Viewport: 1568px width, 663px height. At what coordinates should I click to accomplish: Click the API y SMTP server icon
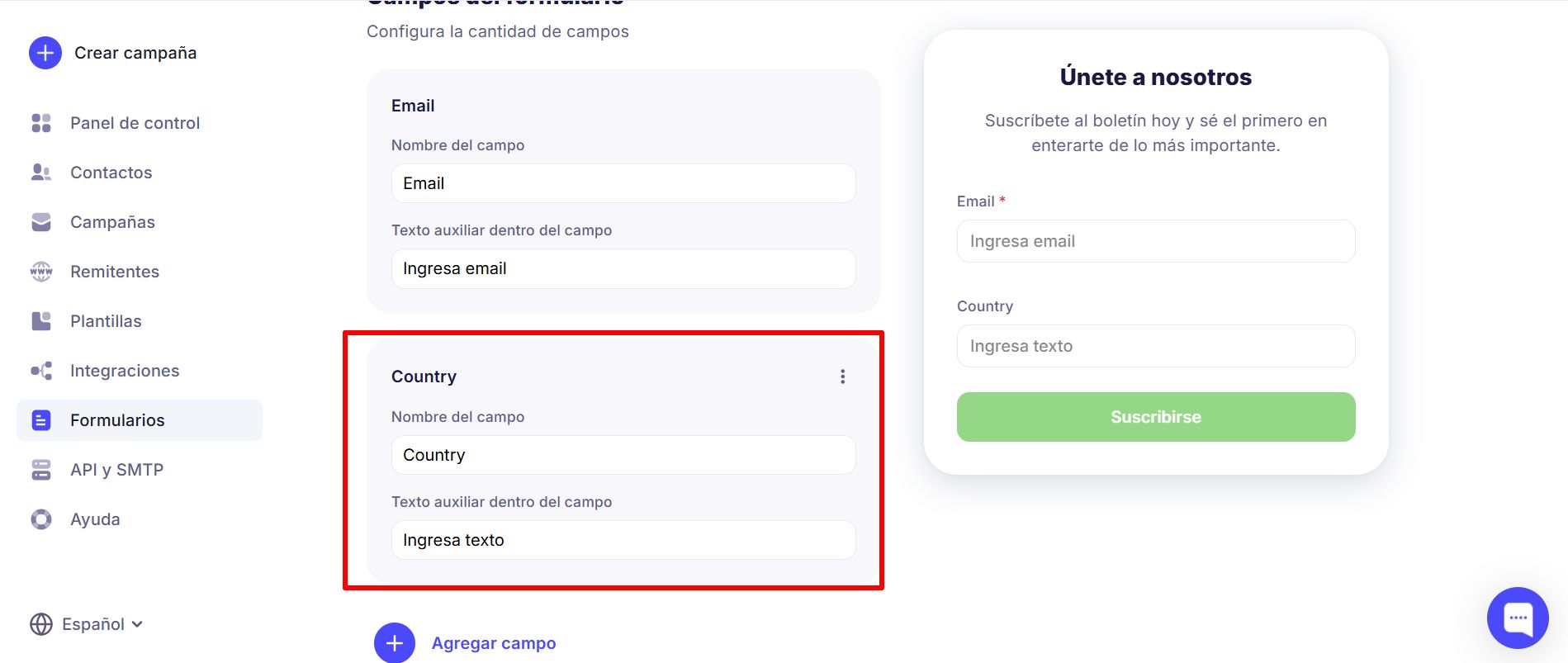pyautogui.click(x=40, y=470)
